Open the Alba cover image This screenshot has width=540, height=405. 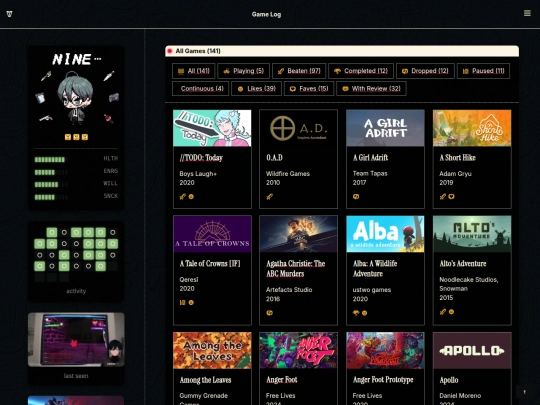385,234
